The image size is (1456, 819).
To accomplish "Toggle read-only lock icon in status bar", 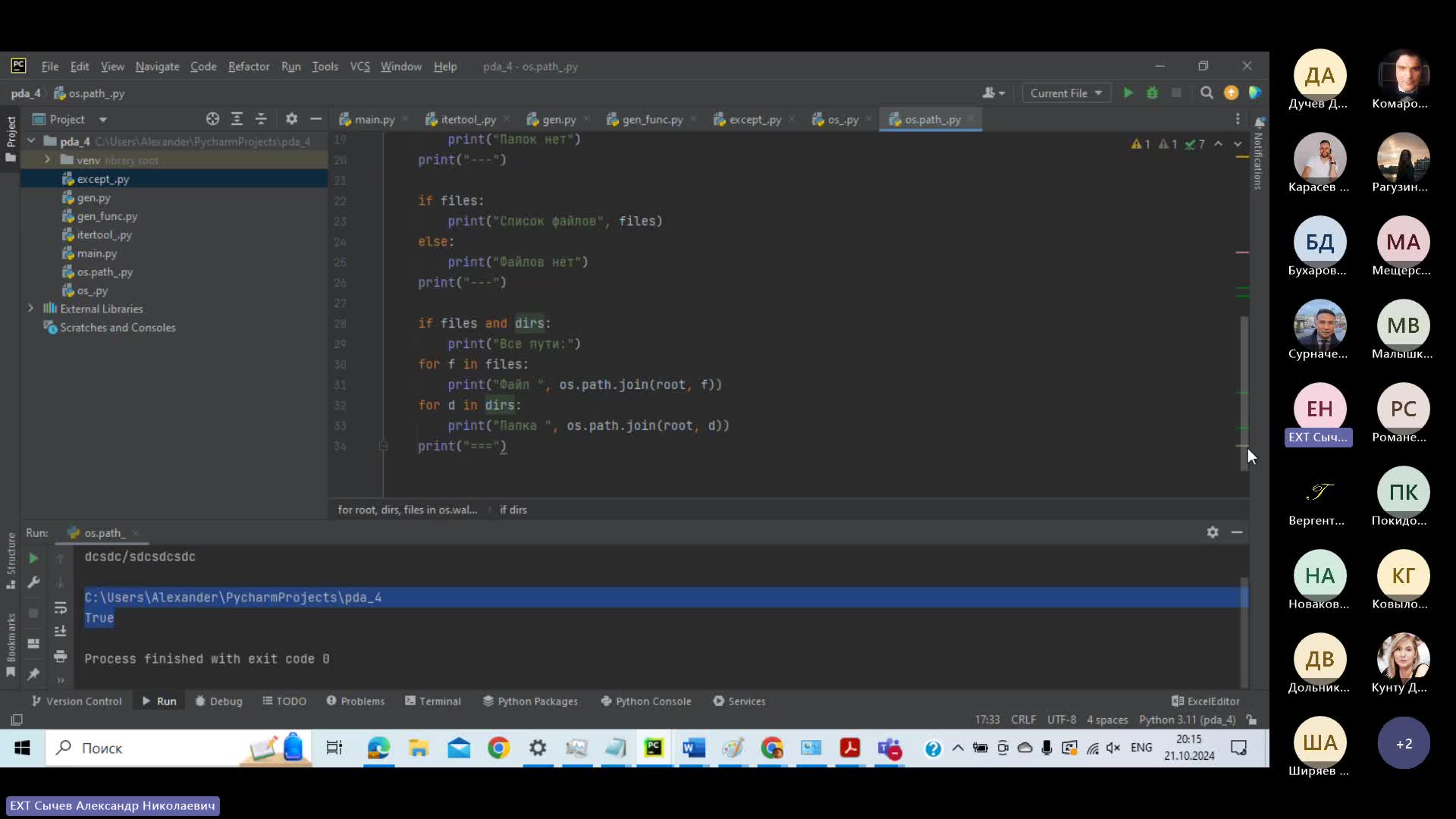I will (x=1252, y=720).
